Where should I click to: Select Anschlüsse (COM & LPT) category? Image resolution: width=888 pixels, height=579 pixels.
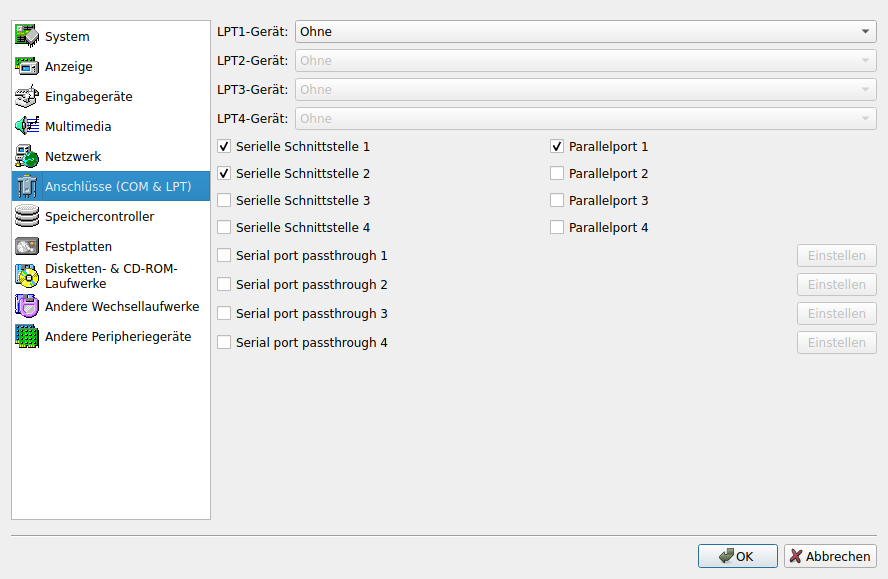point(117,187)
